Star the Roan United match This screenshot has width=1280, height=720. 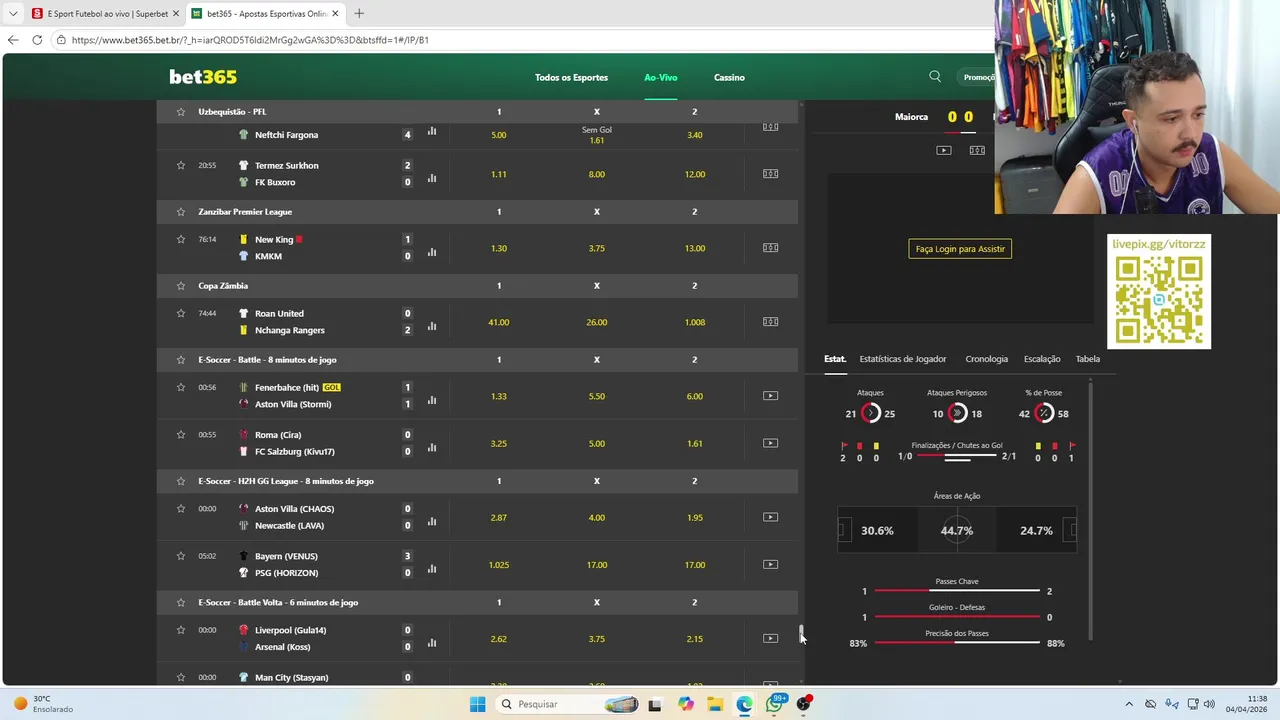(x=181, y=313)
